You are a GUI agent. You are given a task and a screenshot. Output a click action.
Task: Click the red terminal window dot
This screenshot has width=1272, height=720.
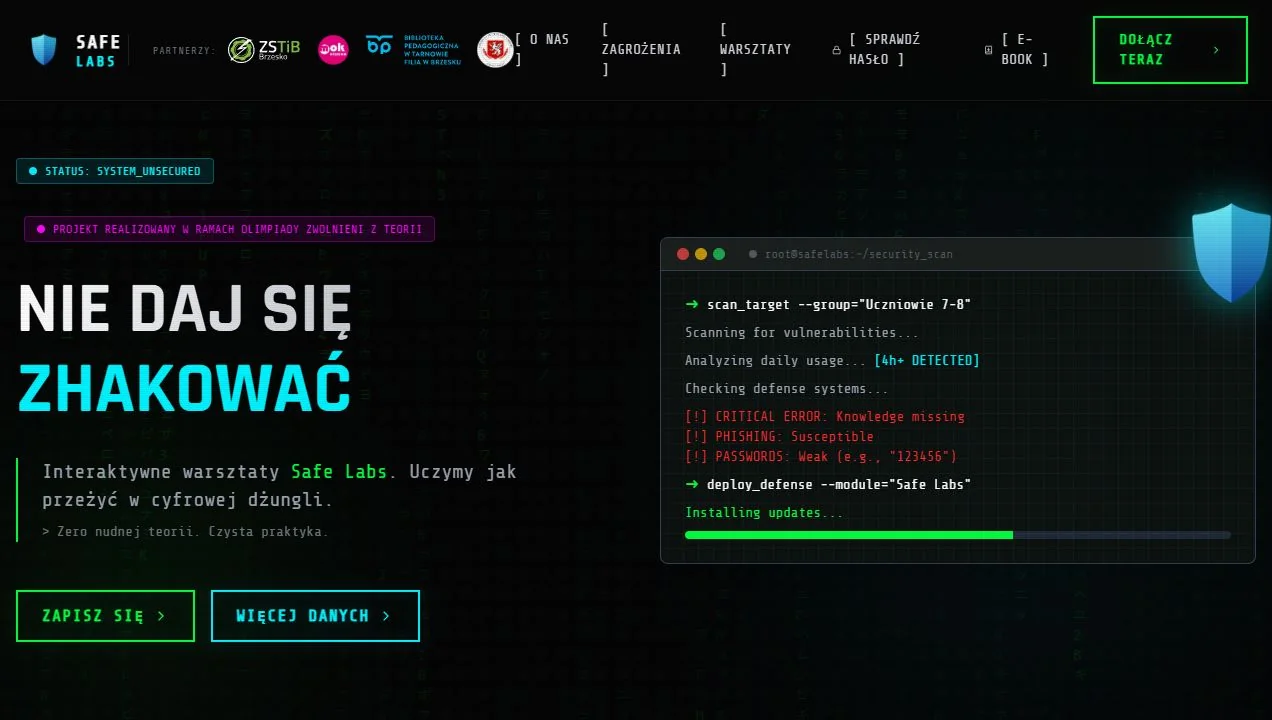[683, 254]
